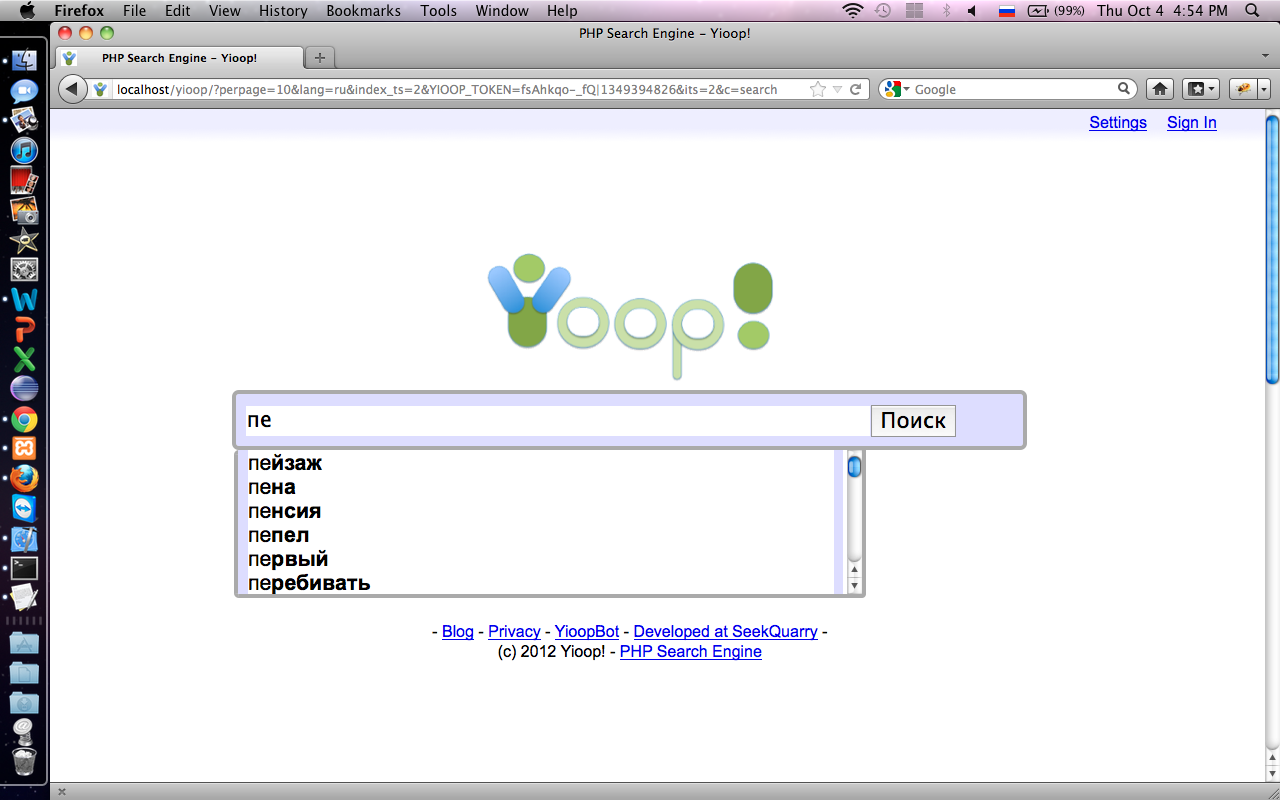Open the Settings link
The height and width of the screenshot is (800, 1280).
(1118, 123)
